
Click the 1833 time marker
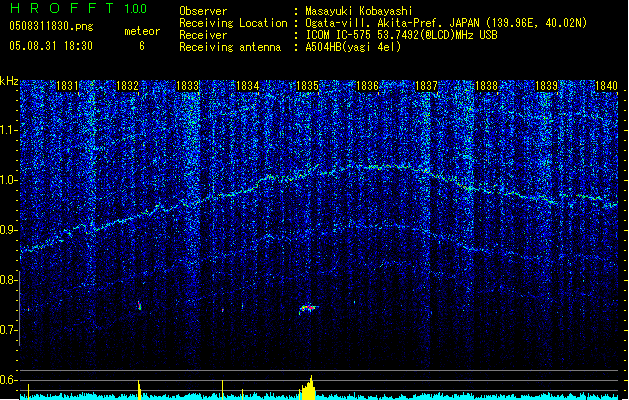187,86
